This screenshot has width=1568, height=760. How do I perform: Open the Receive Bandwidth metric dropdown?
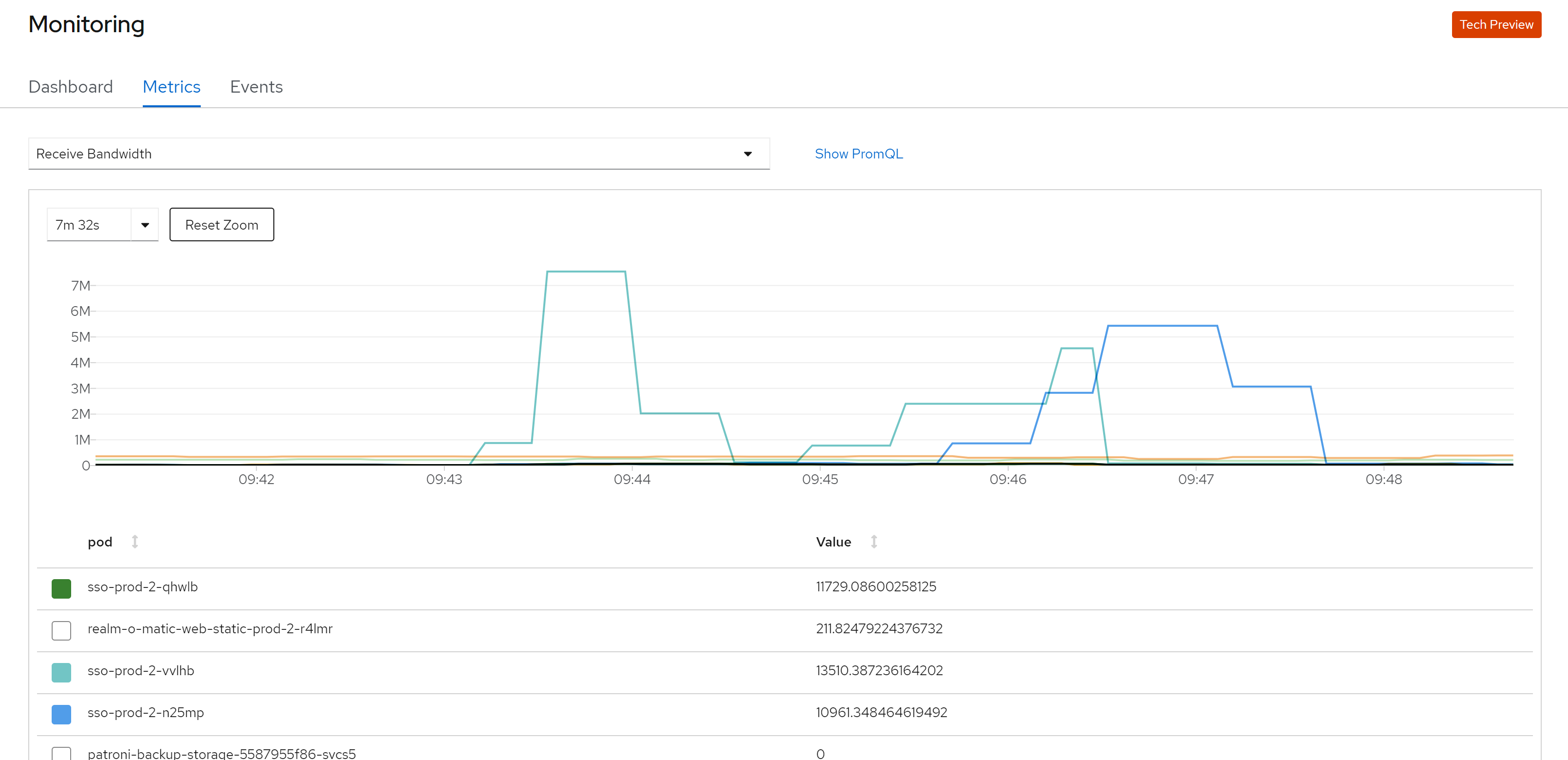tap(399, 154)
